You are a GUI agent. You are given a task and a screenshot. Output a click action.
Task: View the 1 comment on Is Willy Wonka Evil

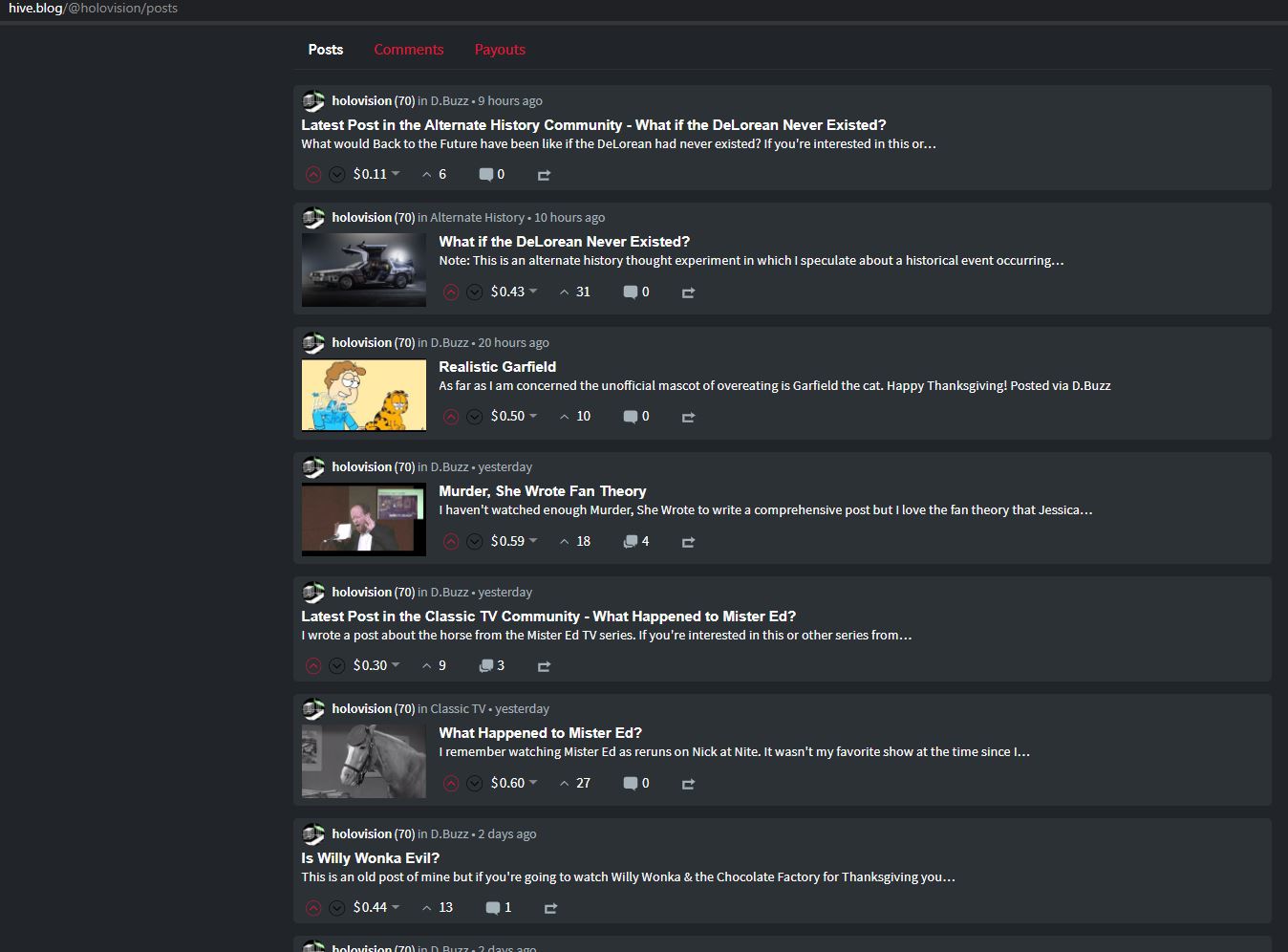pos(498,907)
